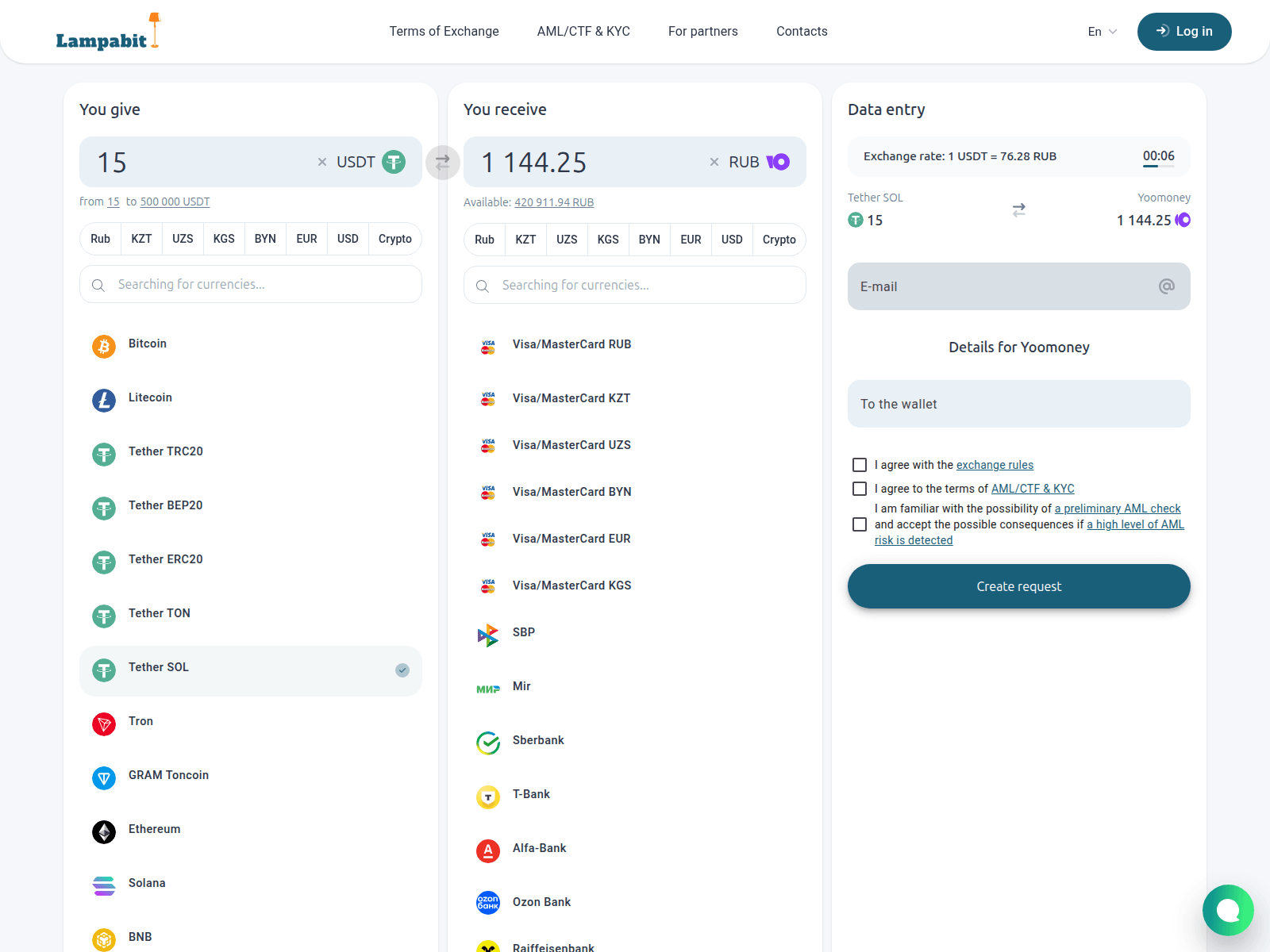Swap give and receive currencies arrow icon

click(443, 163)
